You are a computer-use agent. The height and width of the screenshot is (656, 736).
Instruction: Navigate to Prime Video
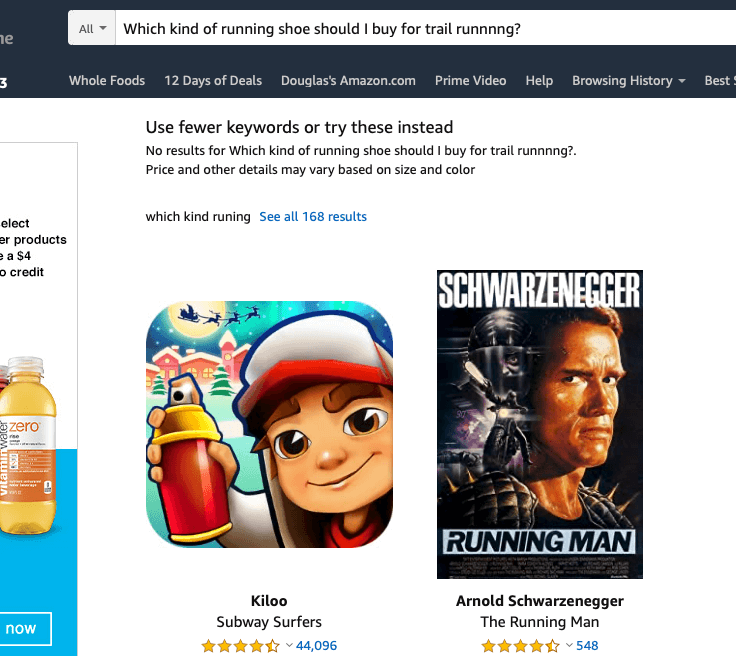pyautogui.click(x=470, y=81)
